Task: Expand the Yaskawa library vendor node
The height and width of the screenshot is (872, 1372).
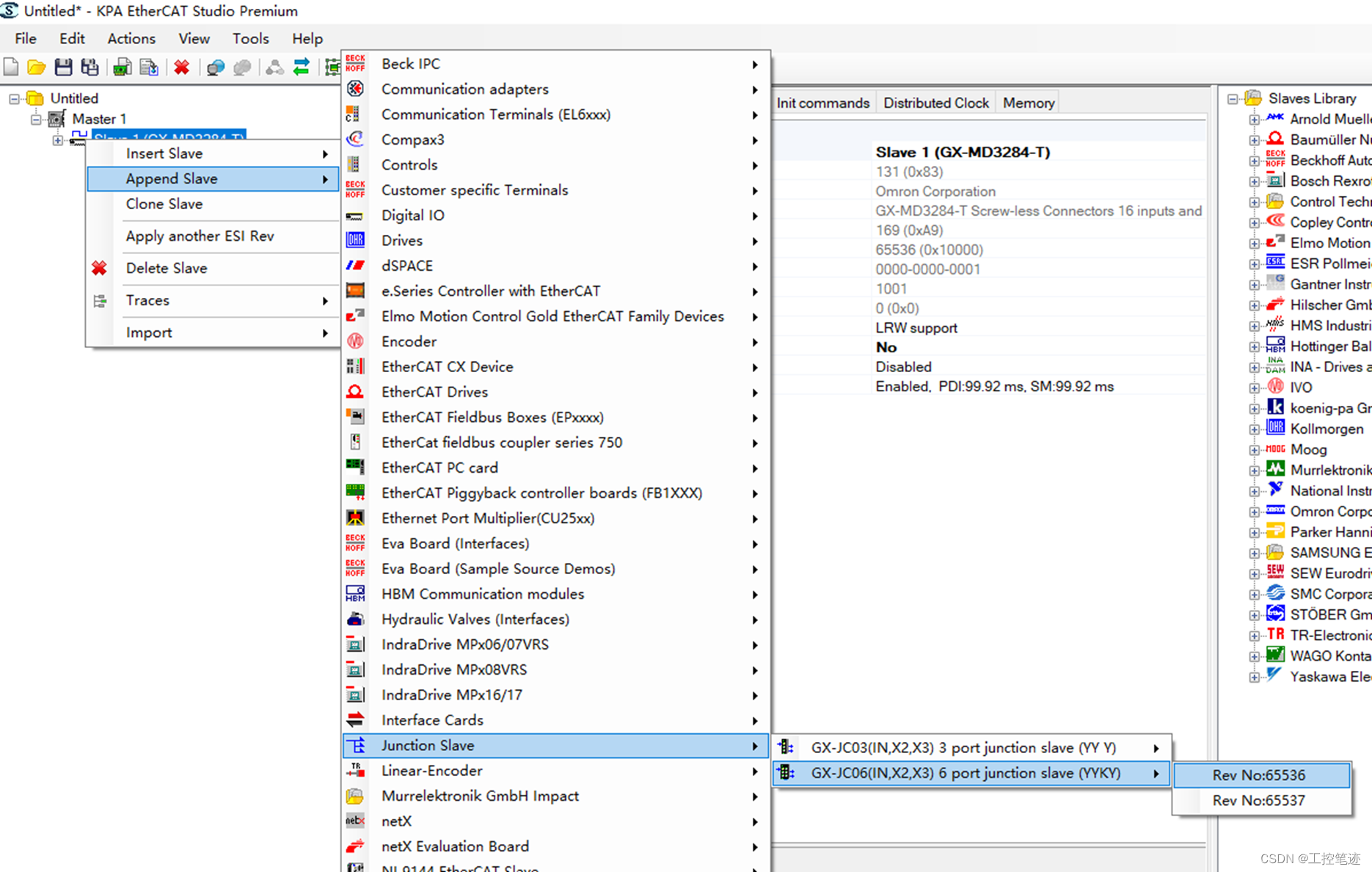Action: coord(1255,677)
